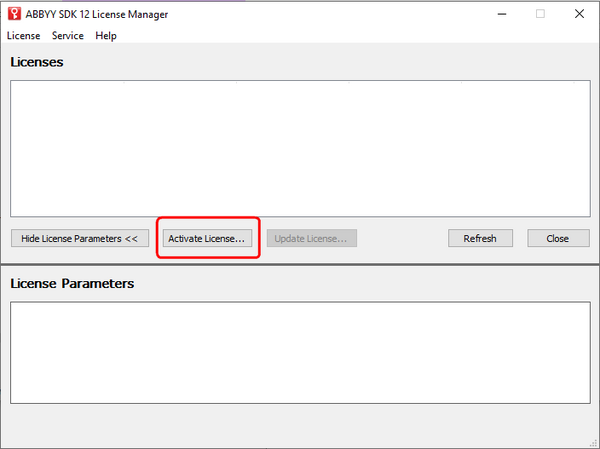Minimize the License Manager window
This screenshot has width=600, height=449.
click(502, 14)
